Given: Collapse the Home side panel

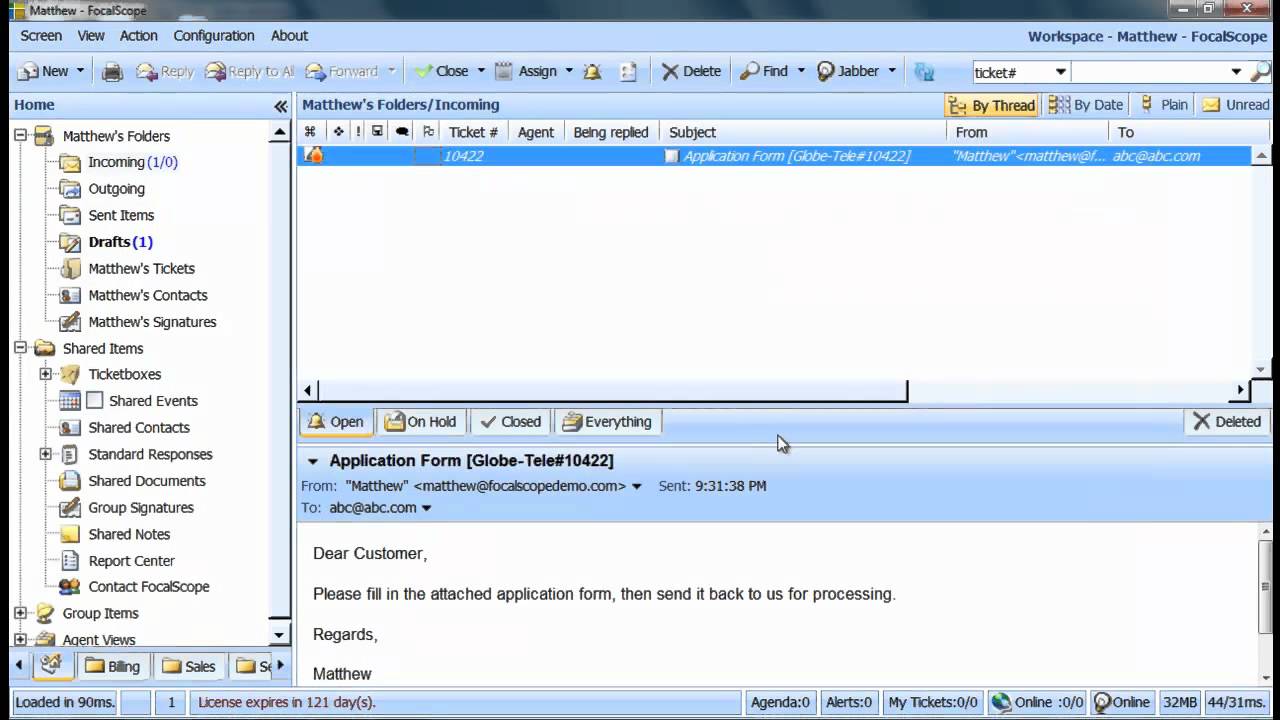Looking at the screenshot, I should [281, 105].
